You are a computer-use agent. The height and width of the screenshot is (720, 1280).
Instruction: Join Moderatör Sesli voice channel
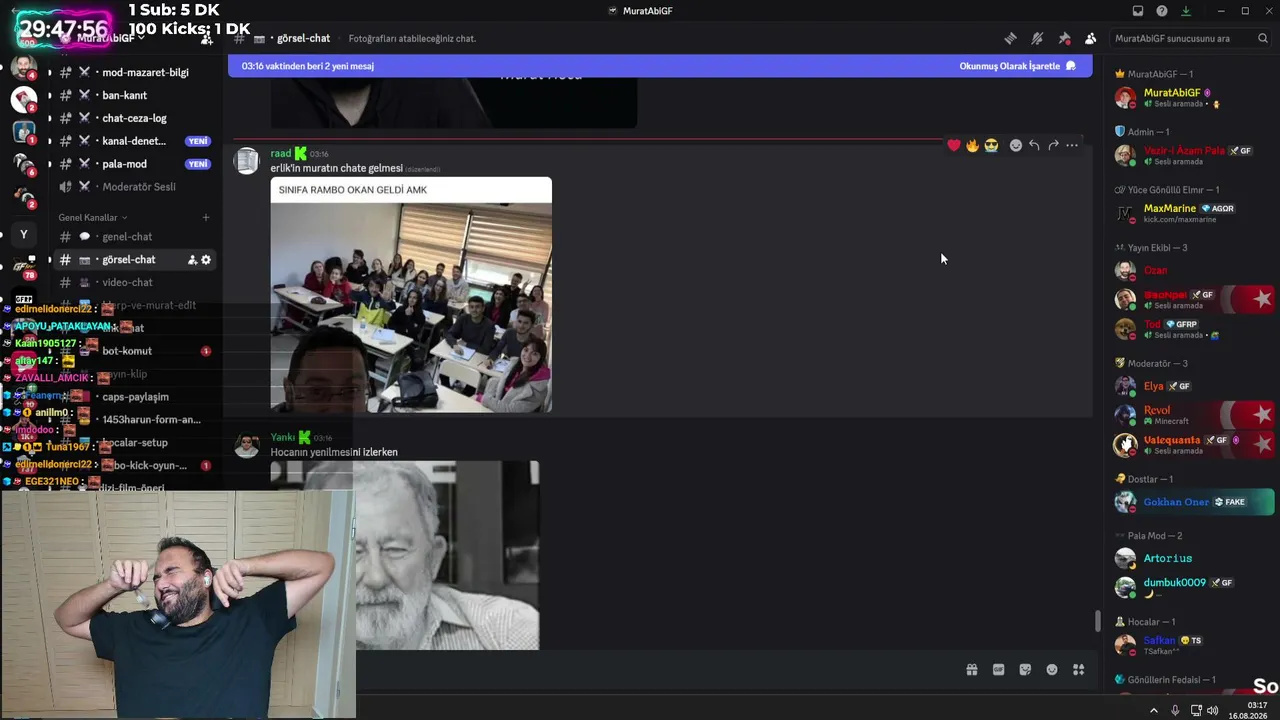[135, 187]
